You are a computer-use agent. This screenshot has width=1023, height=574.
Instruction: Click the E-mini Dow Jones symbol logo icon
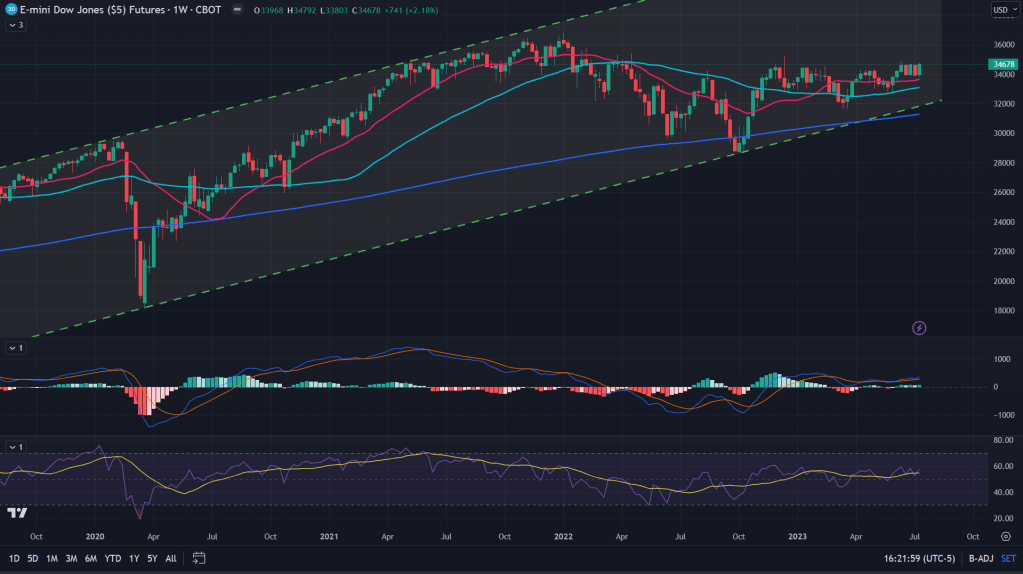(x=9, y=10)
